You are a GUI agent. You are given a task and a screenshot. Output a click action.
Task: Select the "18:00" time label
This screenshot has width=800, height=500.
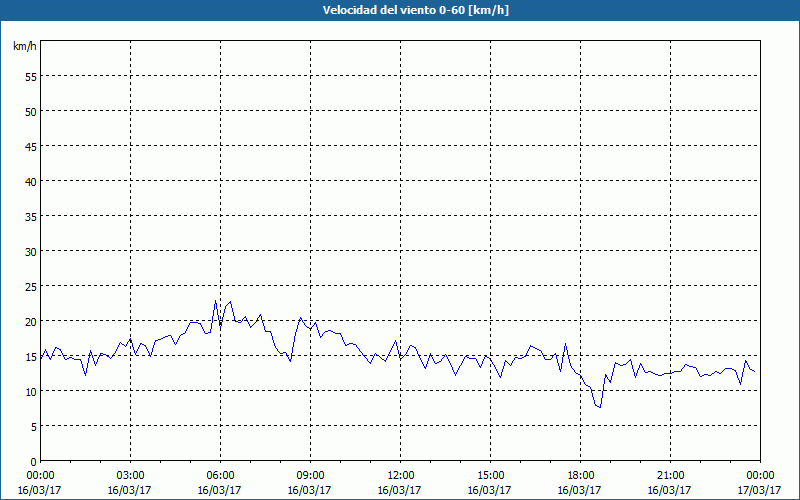pos(581,476)
